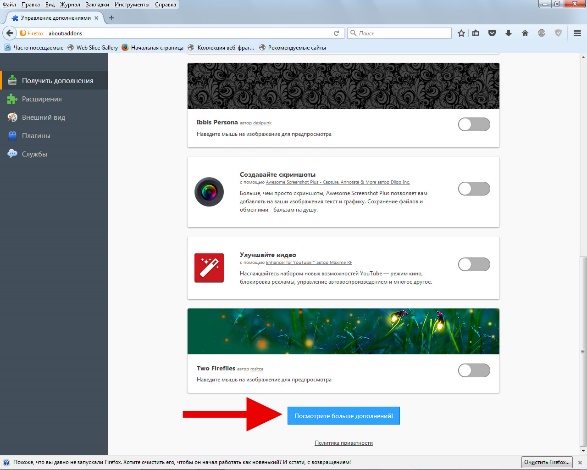
Task: Open the Политика приватности link
Action: pyautogui.click(x=343, y=443)
